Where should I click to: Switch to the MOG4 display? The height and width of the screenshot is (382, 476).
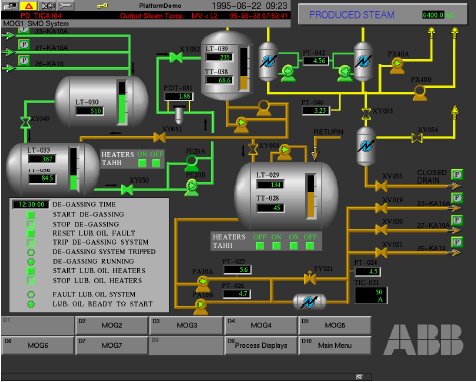coord(261,325)
